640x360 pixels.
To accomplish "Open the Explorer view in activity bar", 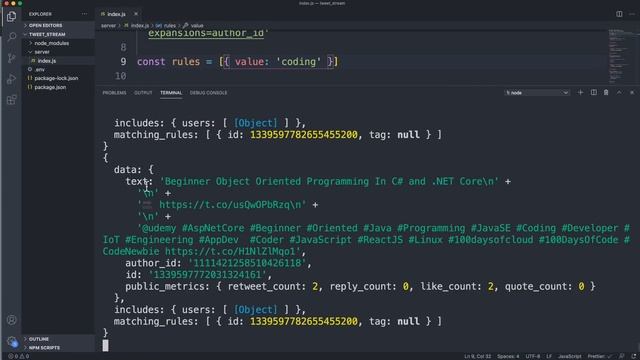I will click(11, 16).
